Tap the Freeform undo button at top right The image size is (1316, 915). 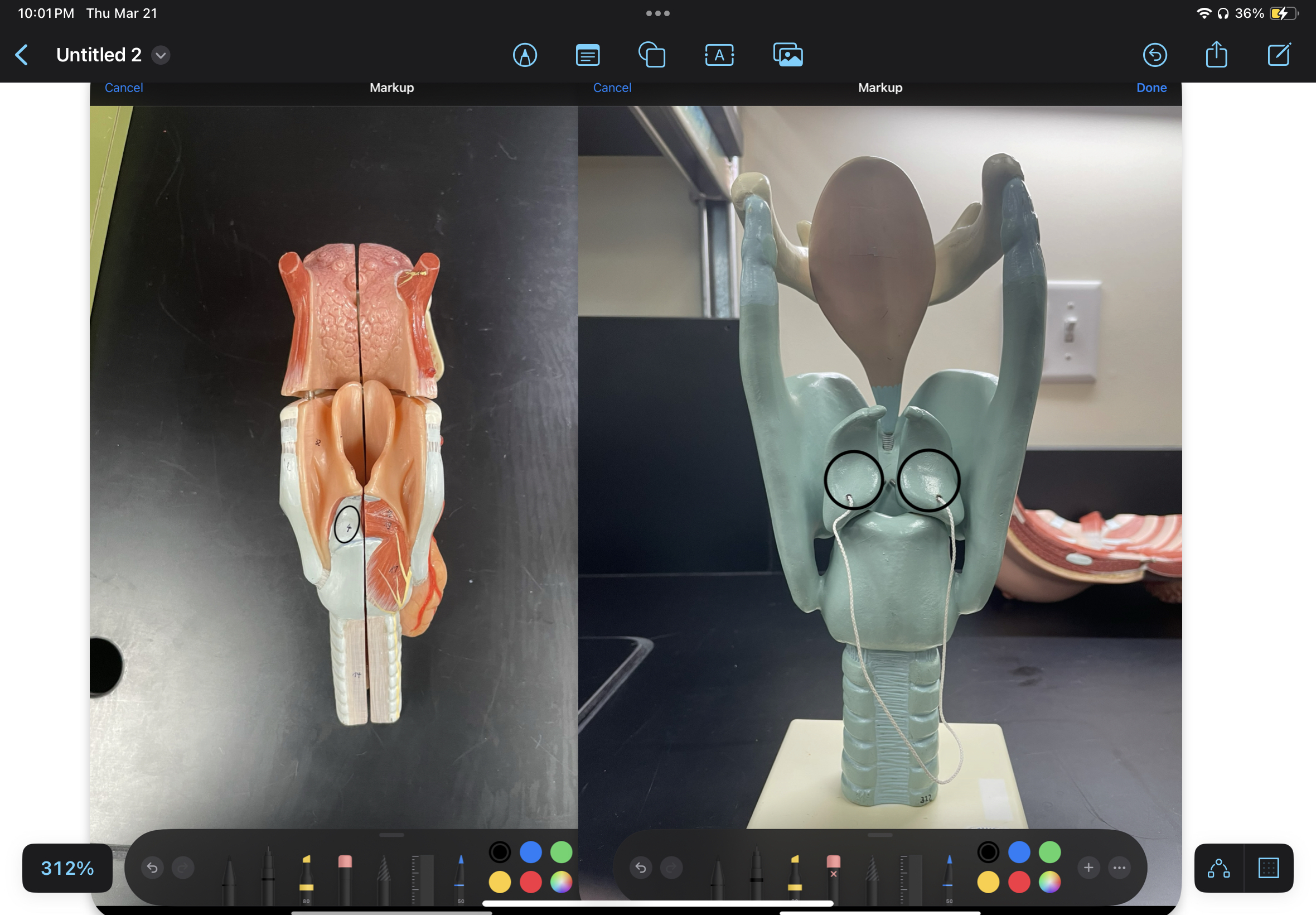[x=1154, y=55]
